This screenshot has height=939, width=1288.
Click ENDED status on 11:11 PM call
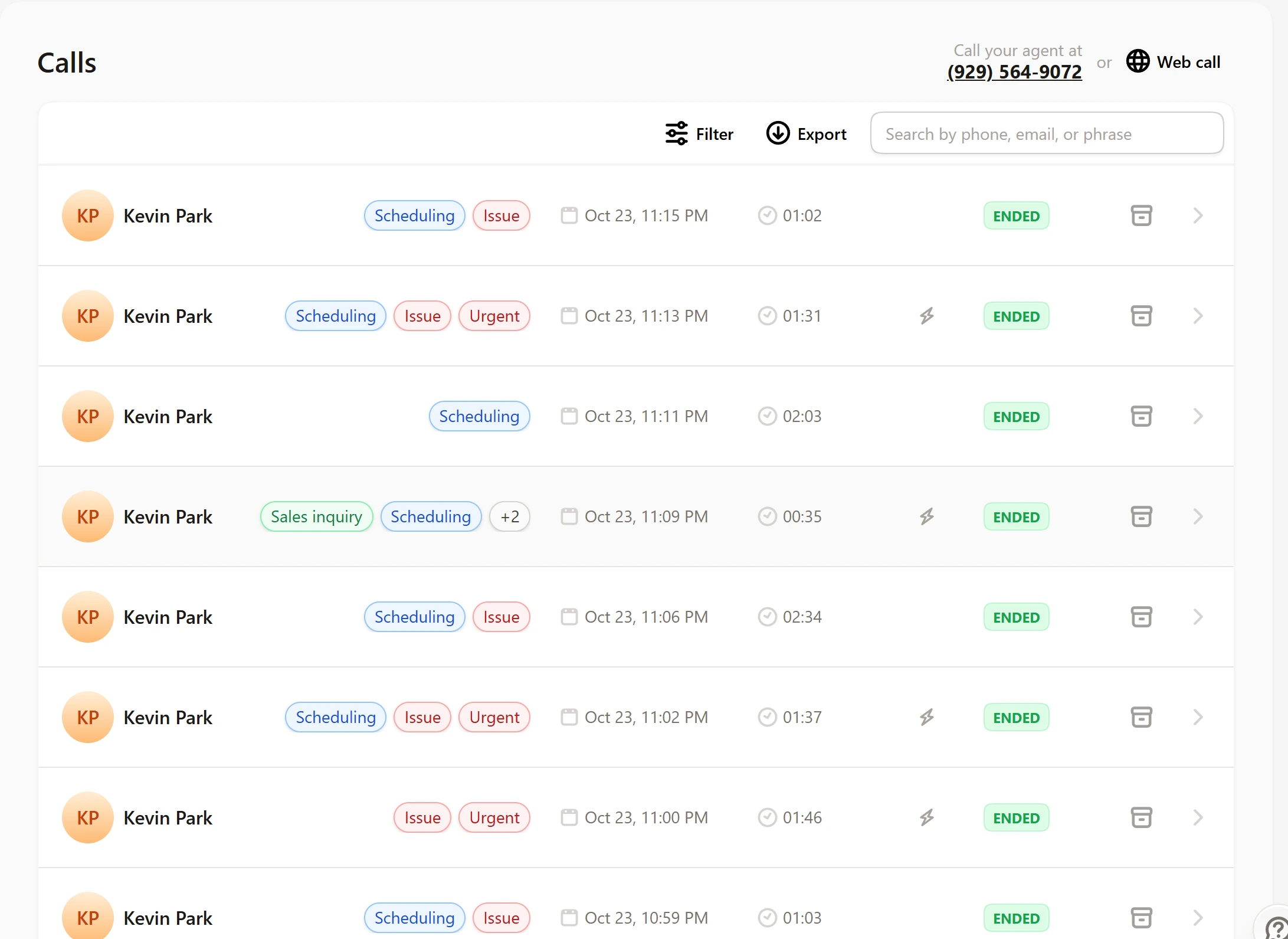coord(1016,417)
